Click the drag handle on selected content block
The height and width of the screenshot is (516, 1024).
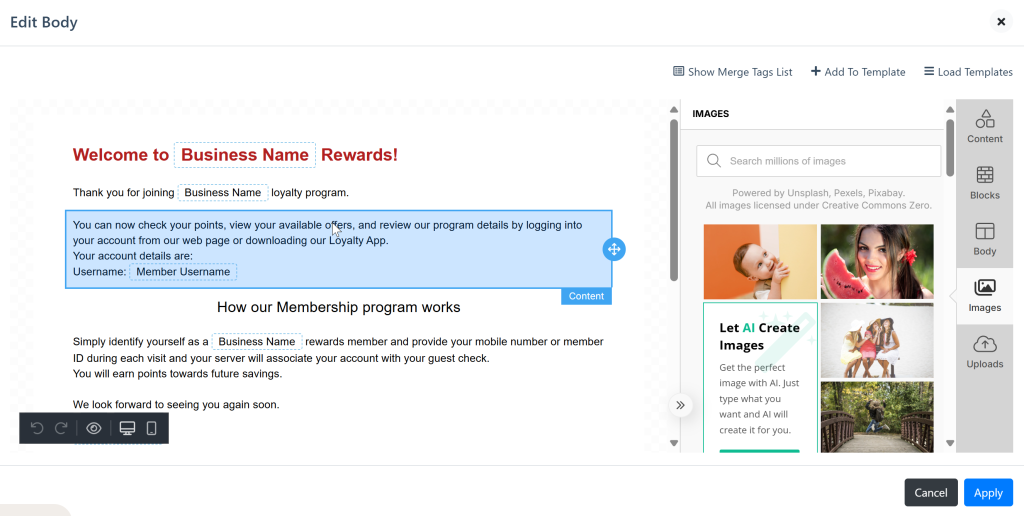pos(613,249)
